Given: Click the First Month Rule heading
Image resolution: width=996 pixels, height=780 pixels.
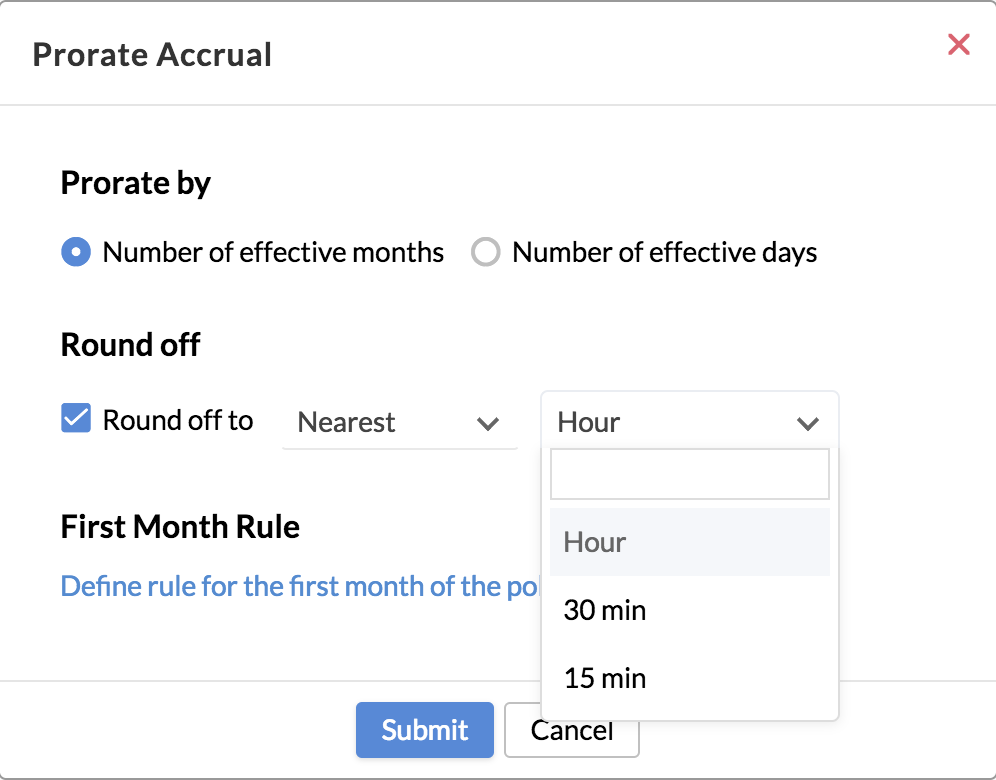Looking at the screenshot, I should (180, 527).
